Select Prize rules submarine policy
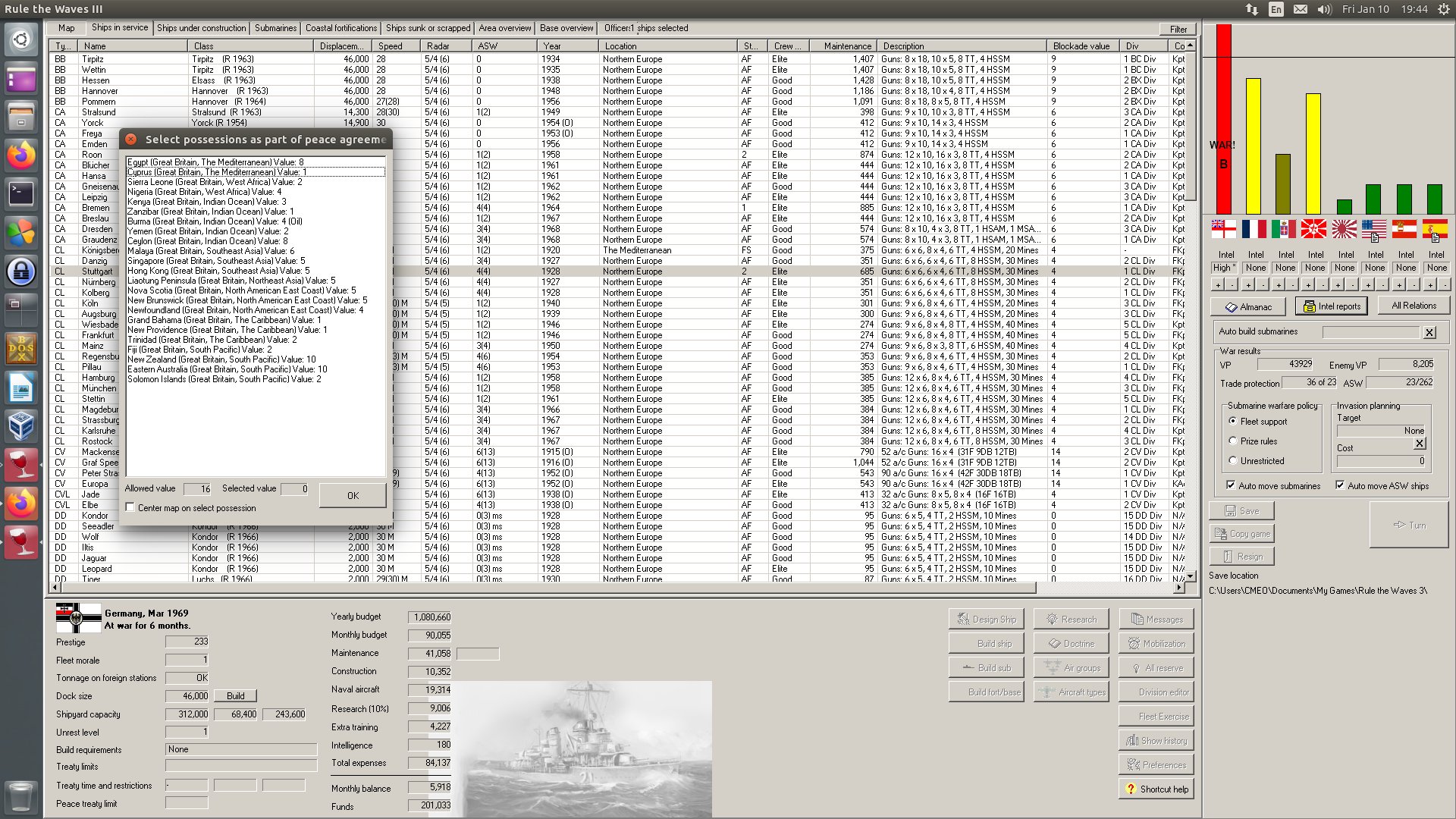Screen dimensions: 1456x819 pyautogui.click(x=1232, y=441)
